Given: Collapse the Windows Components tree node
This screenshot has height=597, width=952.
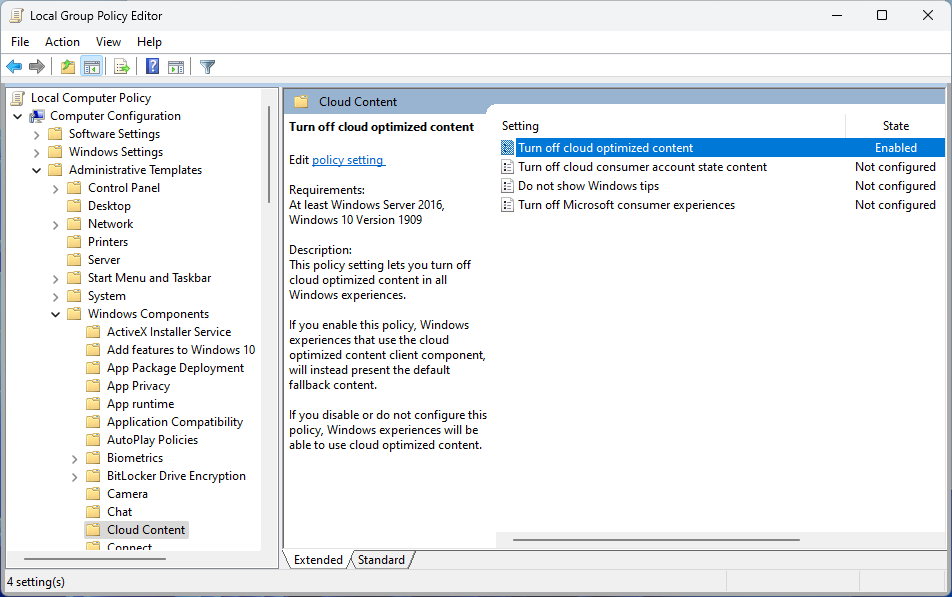Looking at the screenshot, I should pyautogui.click(x=57, y=313).
